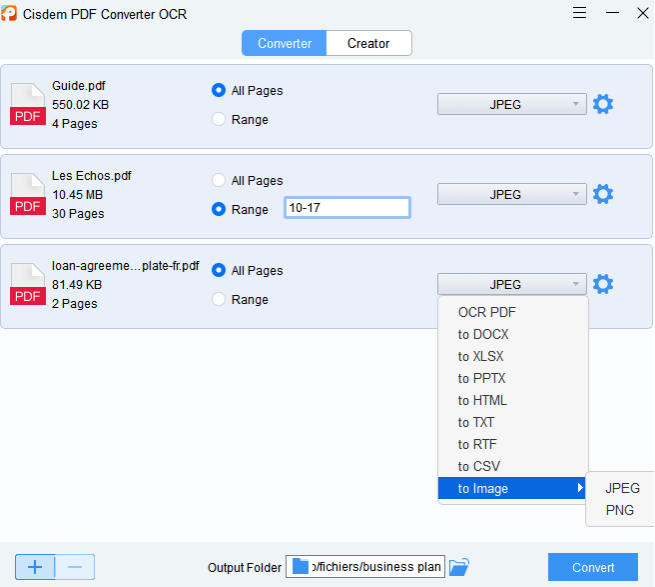Select the Guide.pdf file name
Screen dimensions: 655x587
[79, 86]
